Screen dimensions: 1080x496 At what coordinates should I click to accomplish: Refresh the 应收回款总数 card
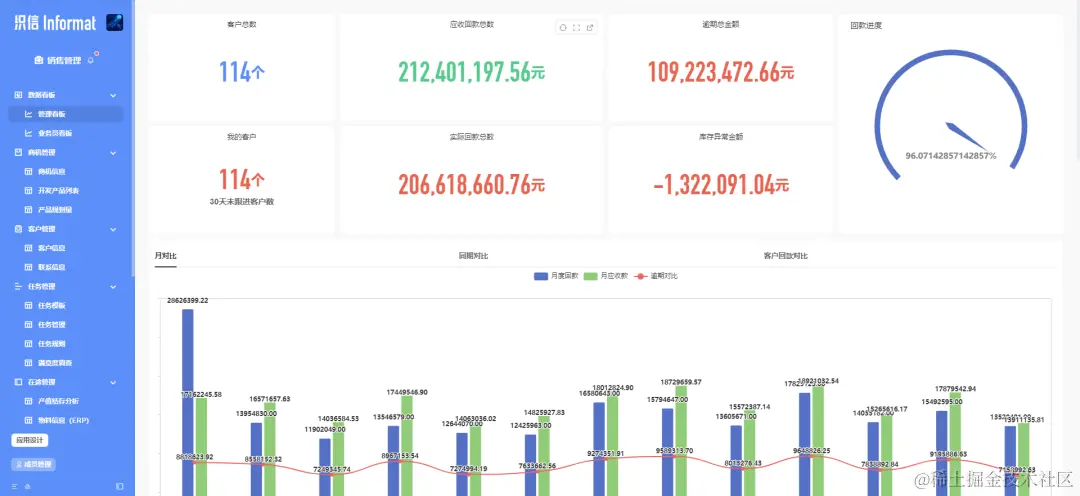point(563,28)
